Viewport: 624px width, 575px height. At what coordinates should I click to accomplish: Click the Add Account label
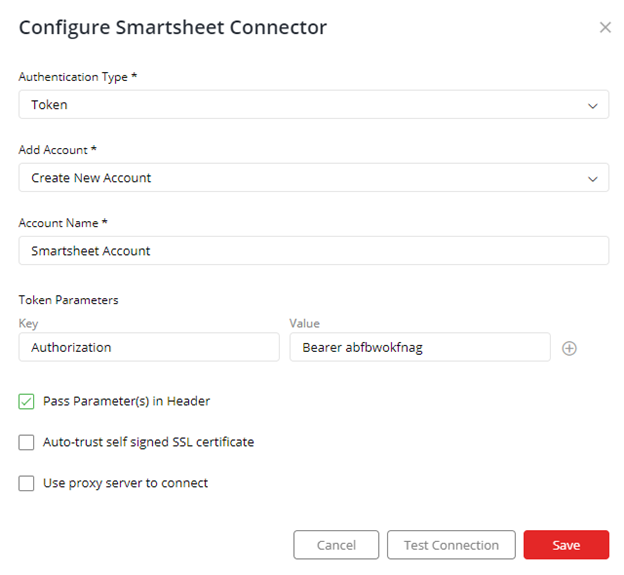coord(57,150)
